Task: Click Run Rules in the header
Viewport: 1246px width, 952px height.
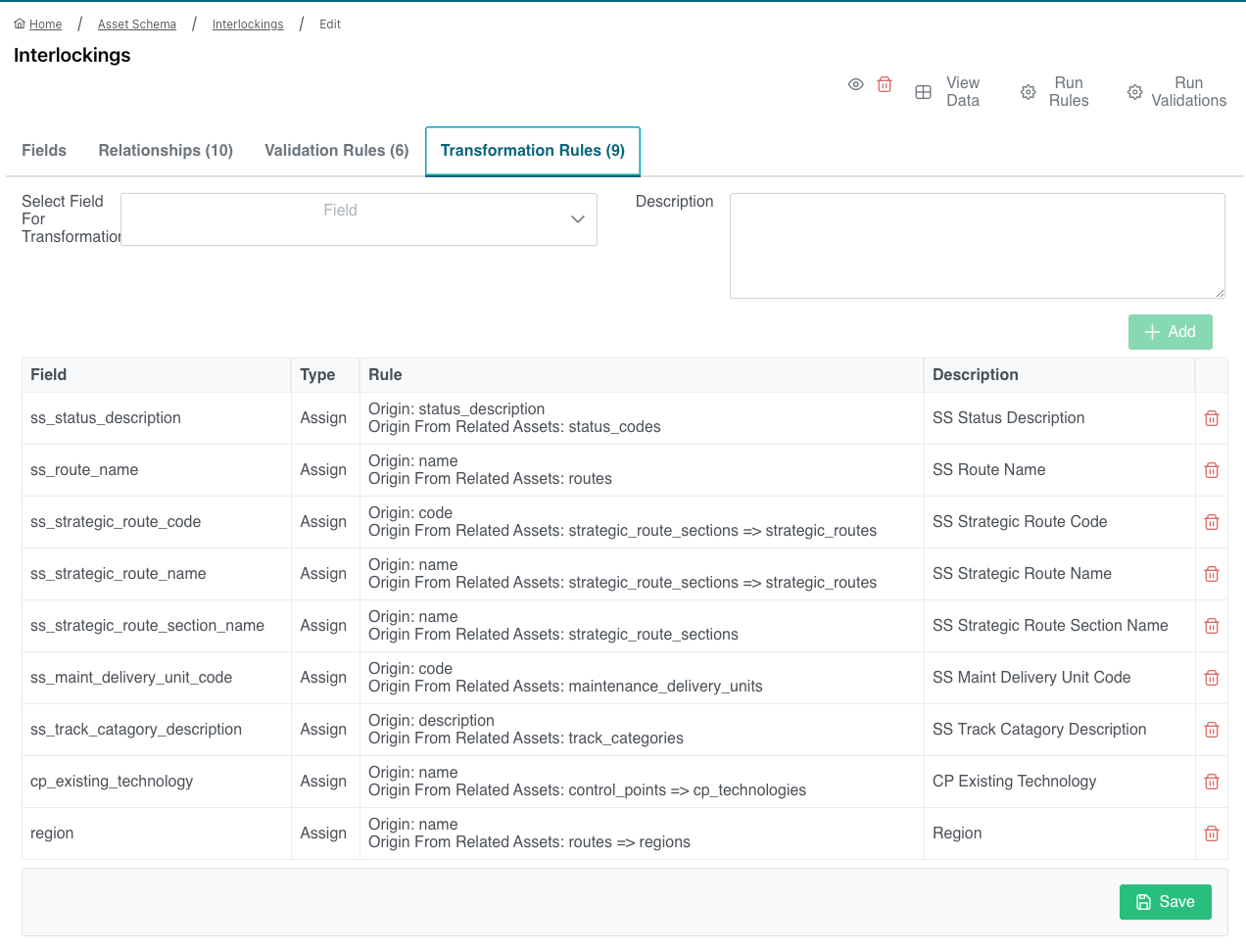Action: [1055, 92]
